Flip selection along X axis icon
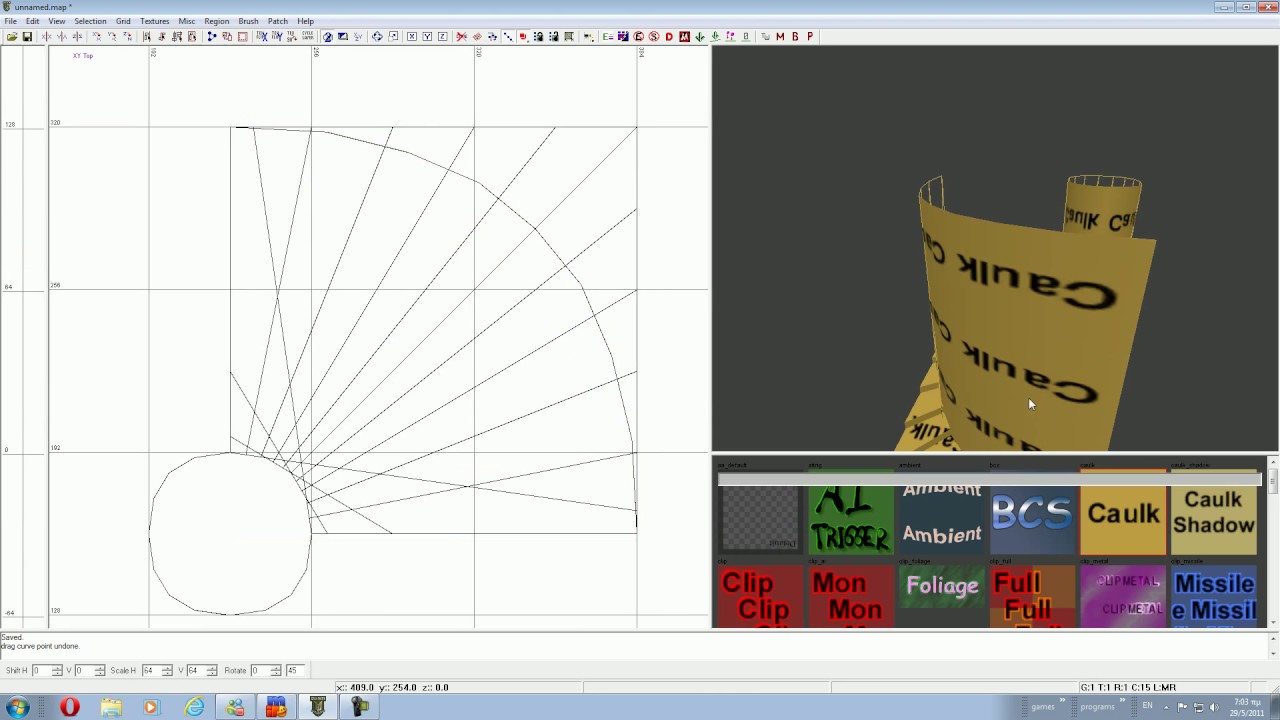The image size is (1280, 720). [47, 37]
